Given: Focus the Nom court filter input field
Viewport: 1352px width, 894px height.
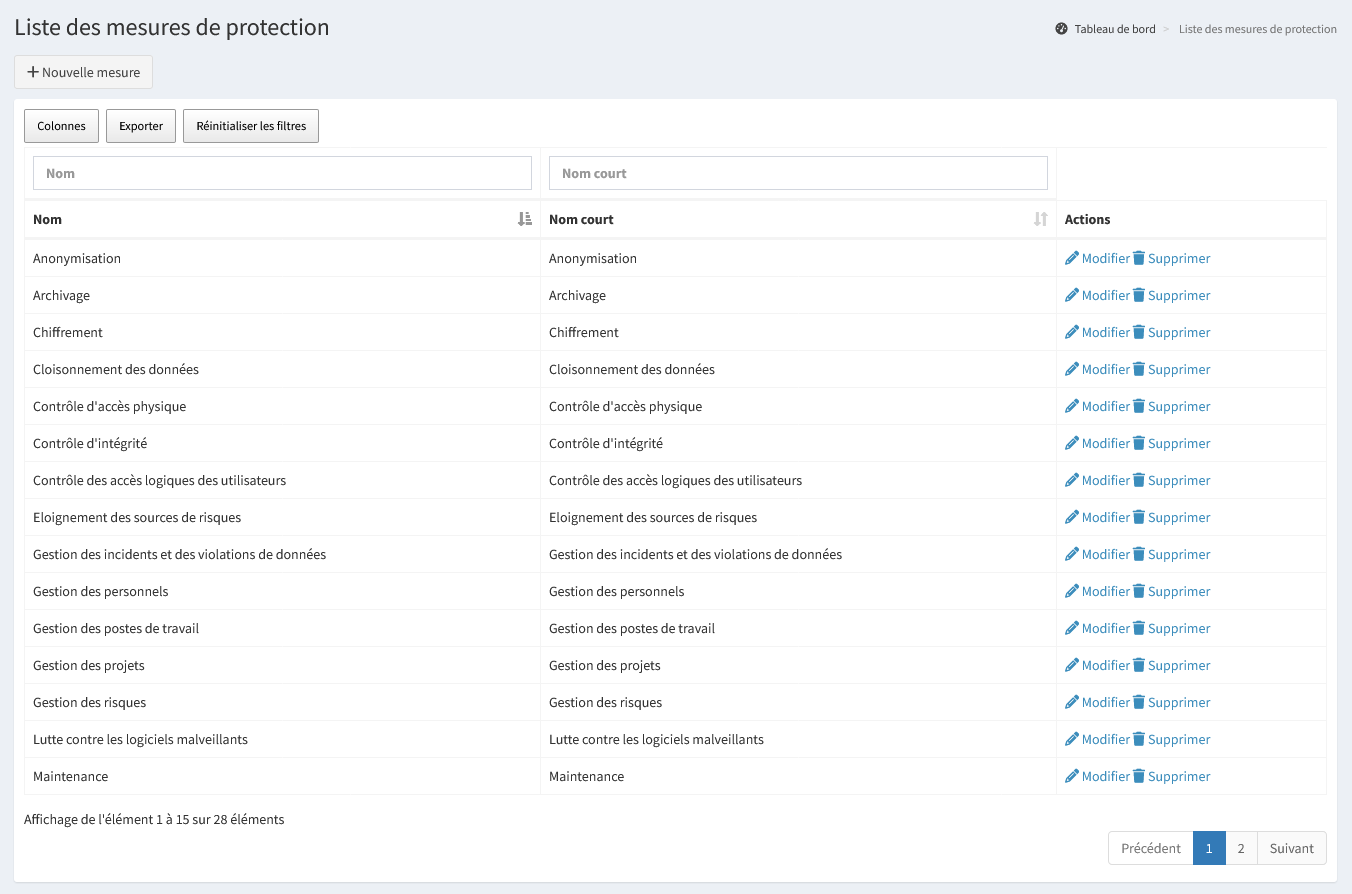Looking at the screenshot, I should pos(798,173).
